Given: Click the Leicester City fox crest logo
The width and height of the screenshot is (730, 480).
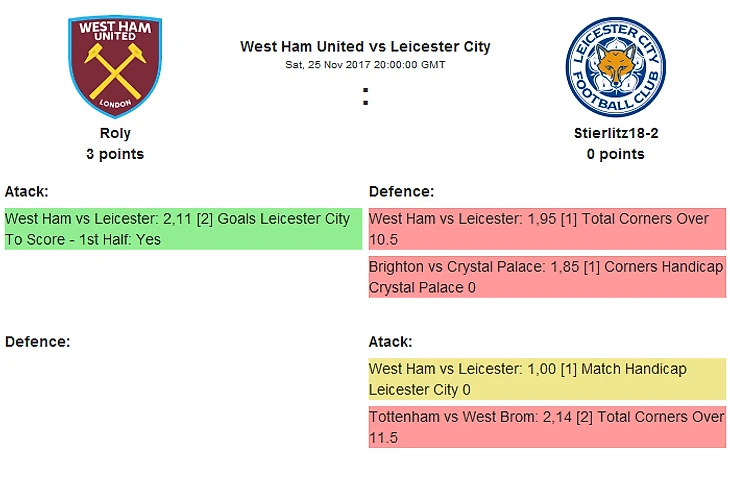Looking at the screenshot, I should click(615, 67).
